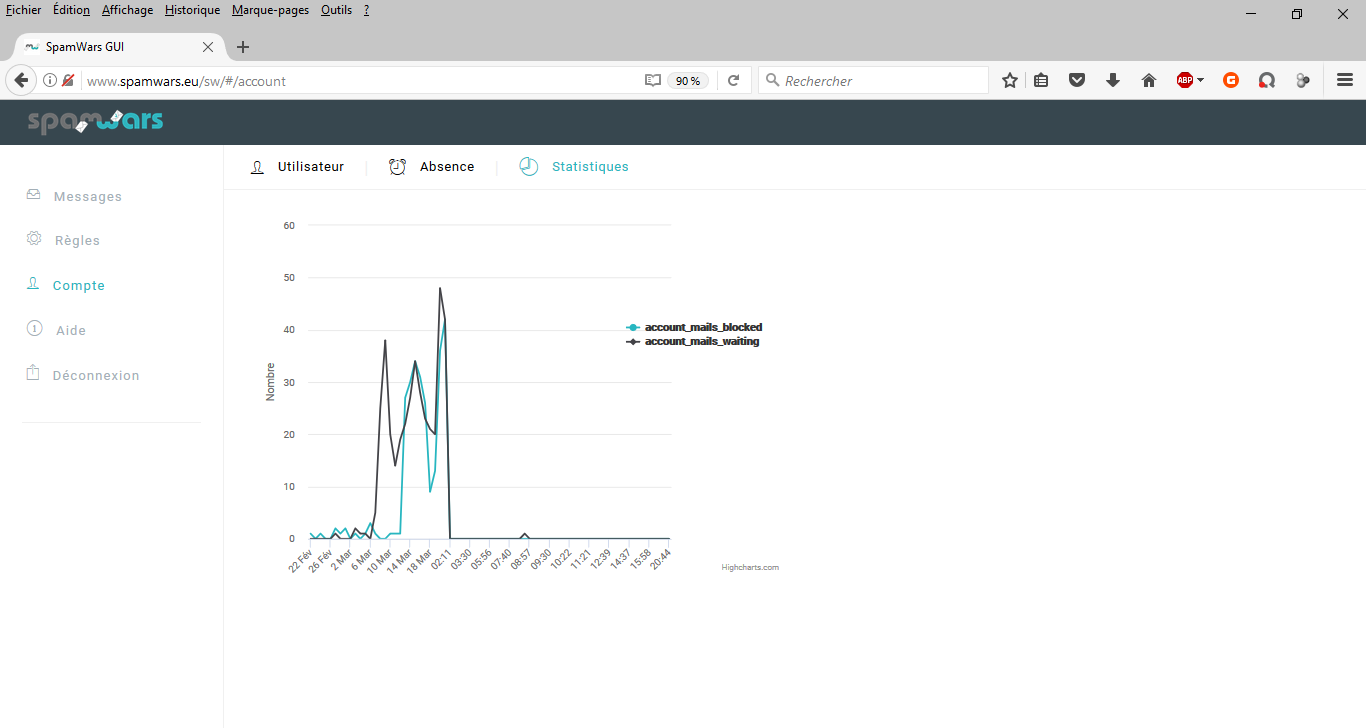
Task: Open the ? help menu
Action: coord(366,10)
